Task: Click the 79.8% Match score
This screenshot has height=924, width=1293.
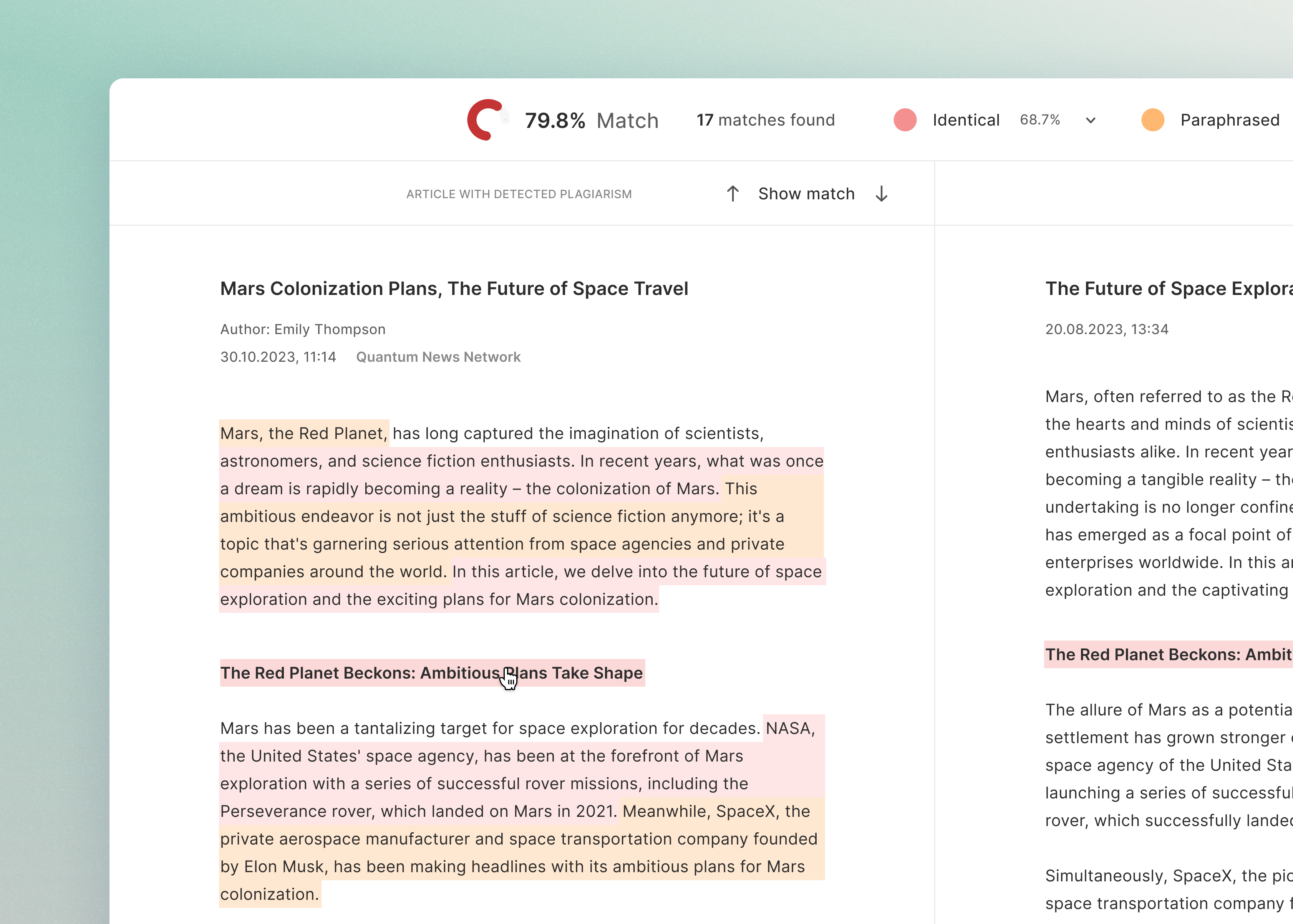Action: pyautogui.click(x=591, y=121)
